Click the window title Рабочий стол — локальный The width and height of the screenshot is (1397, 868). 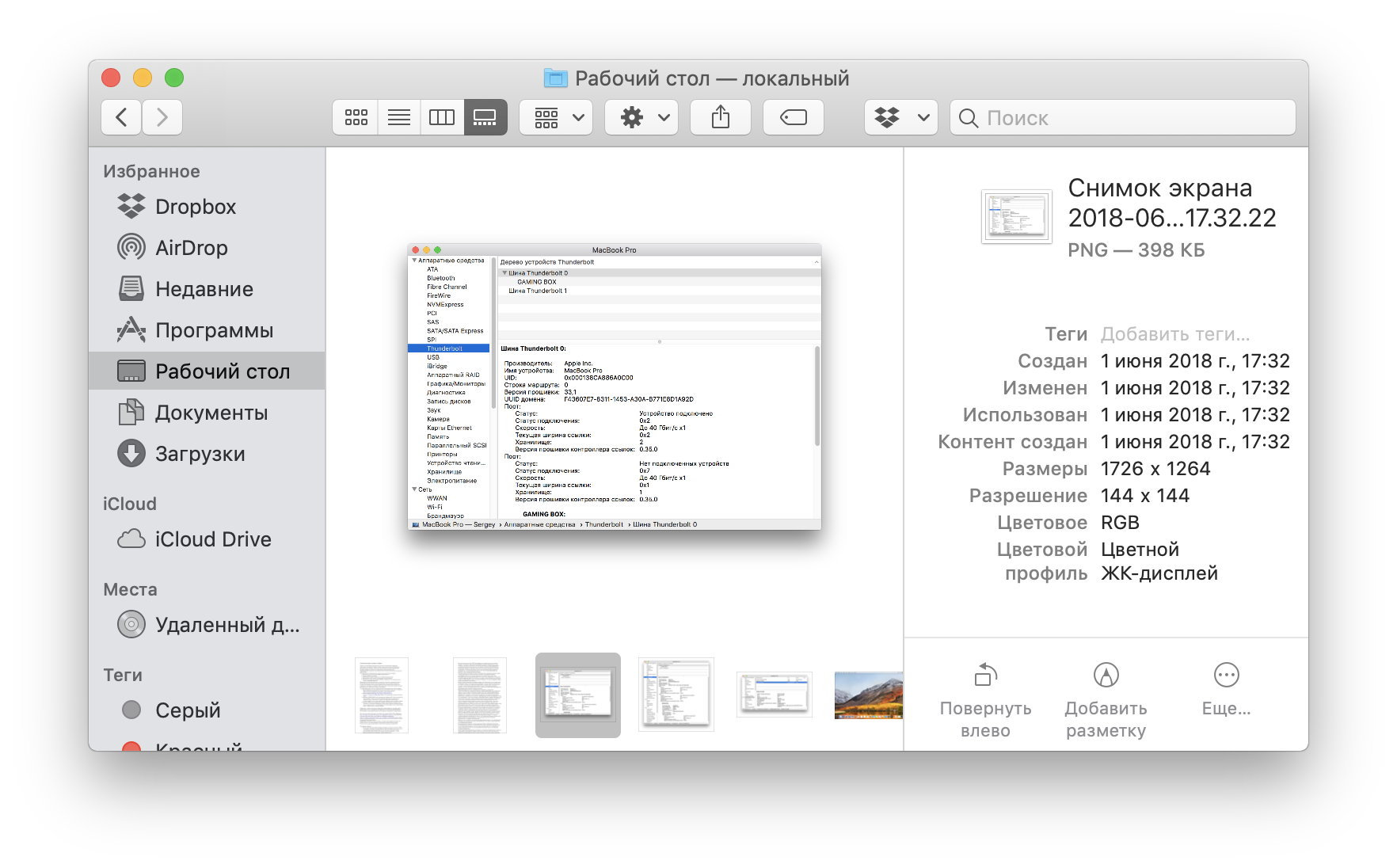712,78
